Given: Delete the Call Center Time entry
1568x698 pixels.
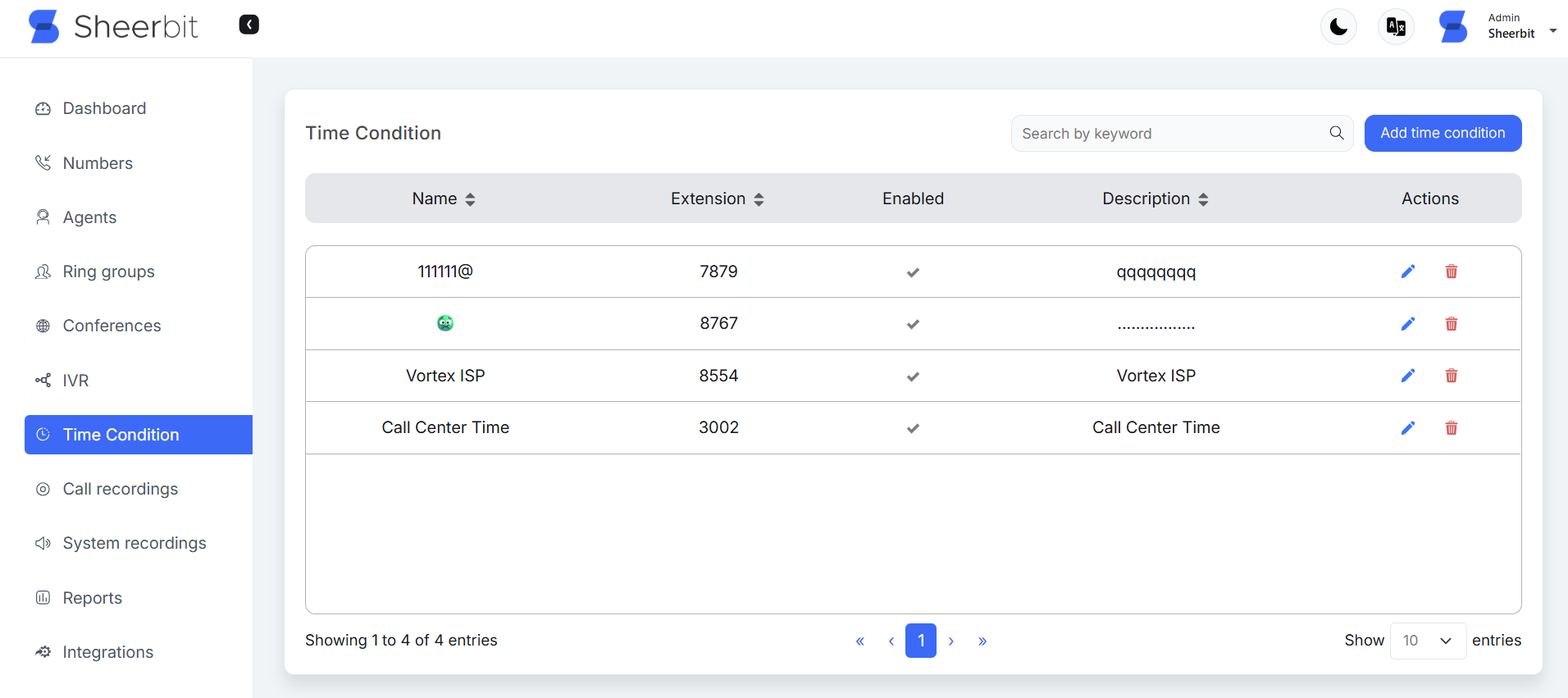Looking at the screenshot, I should click(1451, 428).
